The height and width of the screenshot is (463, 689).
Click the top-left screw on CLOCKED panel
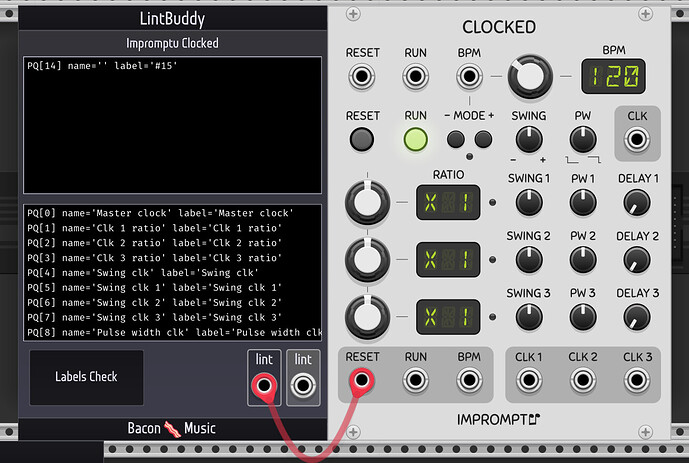tap(353, 14)
